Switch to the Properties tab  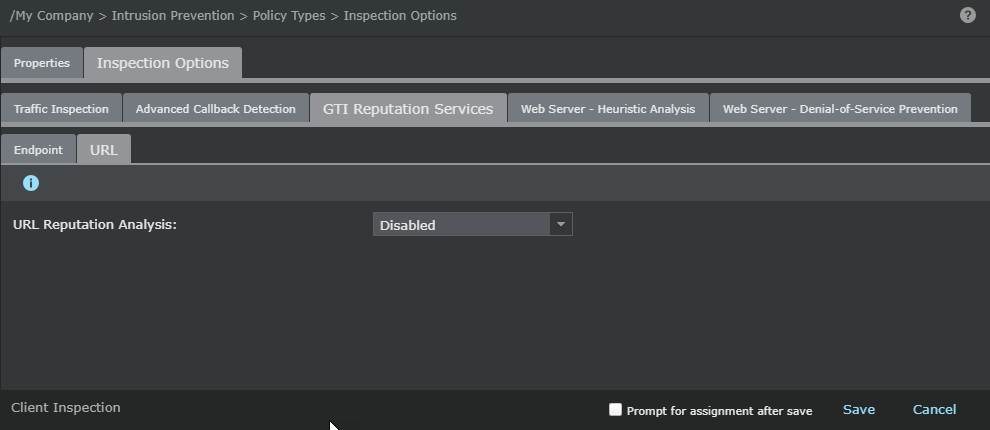[42, 63]
